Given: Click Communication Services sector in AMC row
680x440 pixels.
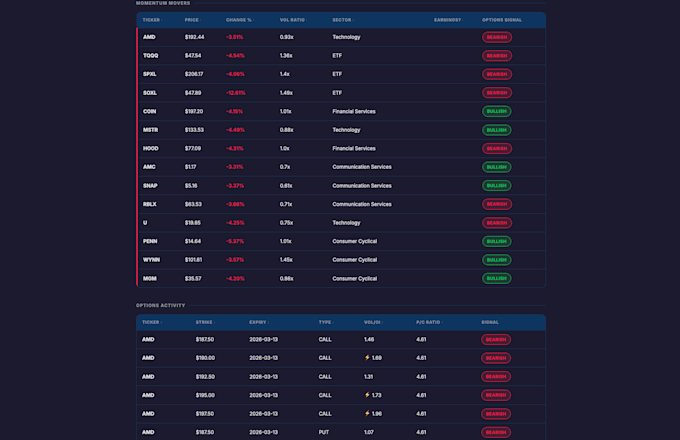Looking at the screenshot, I should (362, 167).
